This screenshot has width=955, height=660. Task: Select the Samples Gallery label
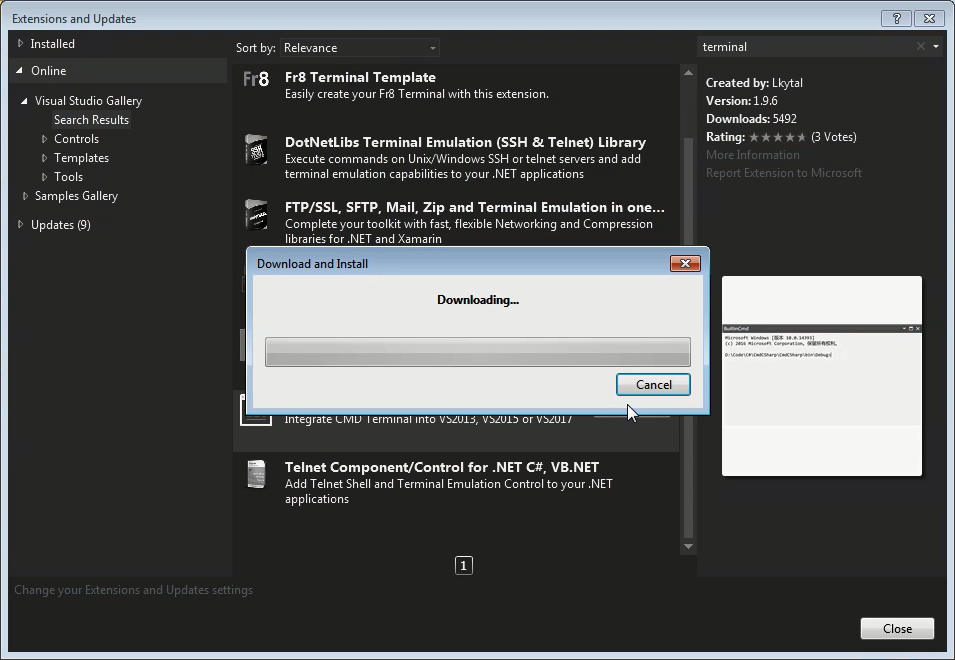76,196
